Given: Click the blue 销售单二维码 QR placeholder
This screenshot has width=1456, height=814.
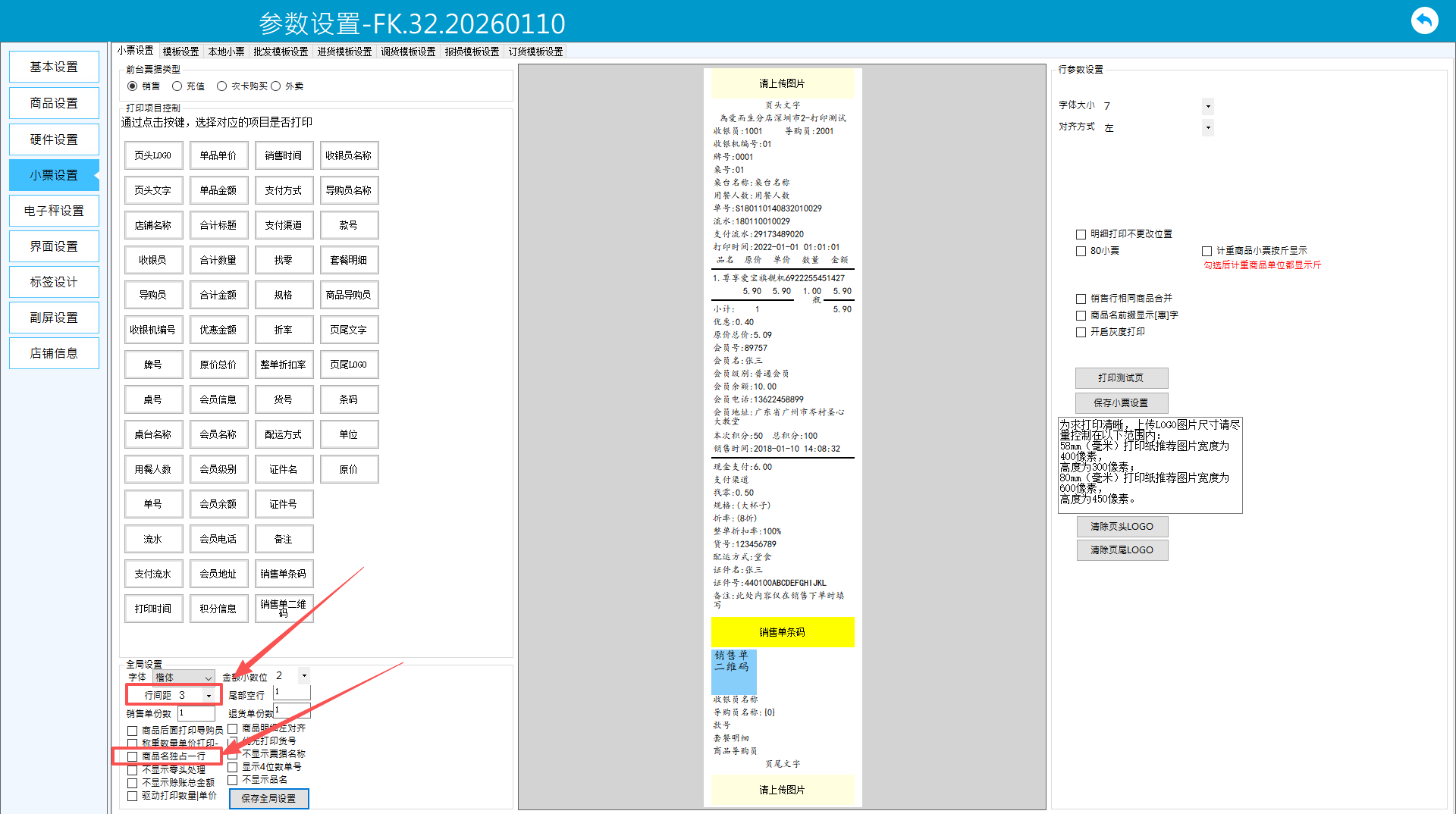Looking at the screenshot, I should (x=733, y=672).
